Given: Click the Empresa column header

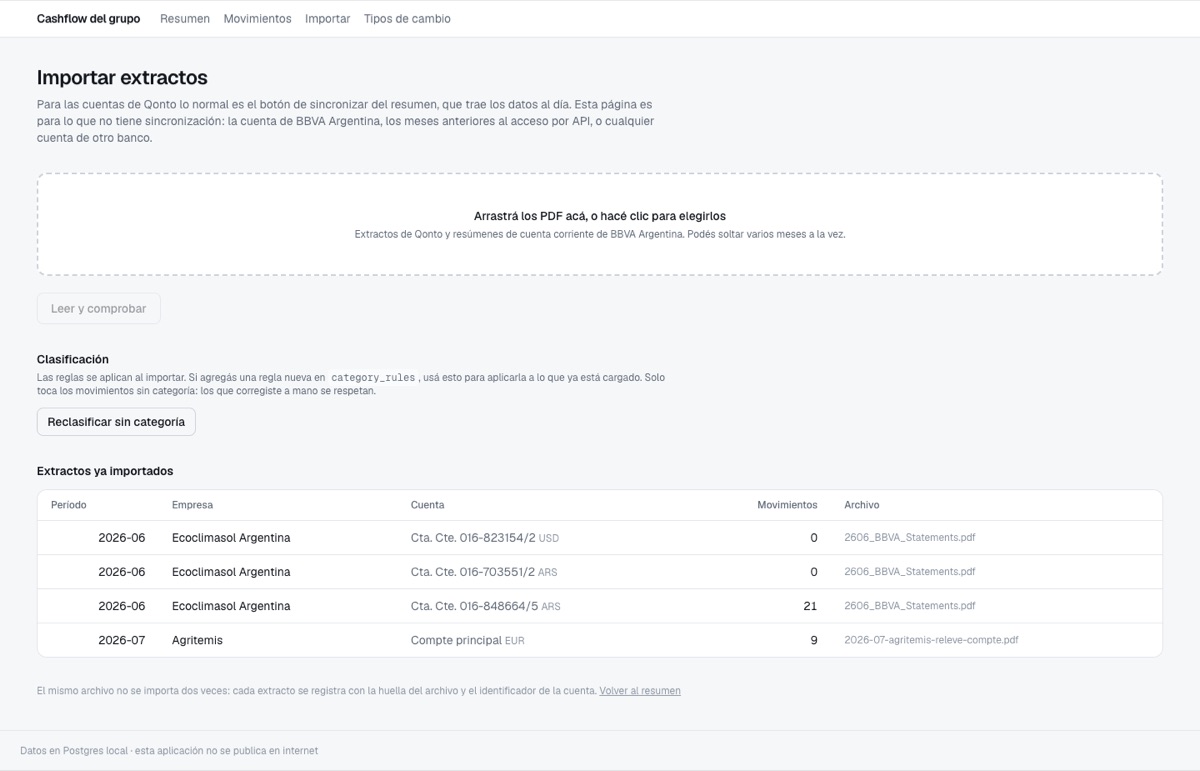Looking at the screenshot, I should 192,505.
